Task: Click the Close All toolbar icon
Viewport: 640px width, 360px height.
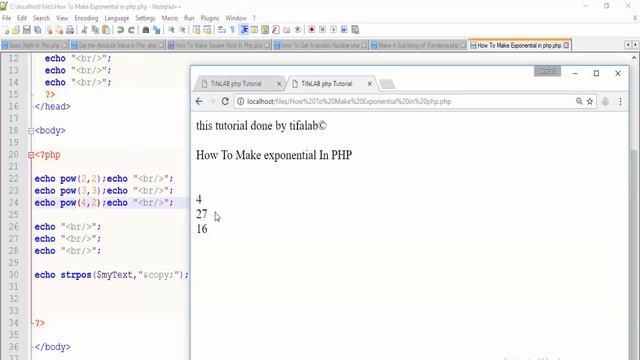Action: (x=60, y=30)
